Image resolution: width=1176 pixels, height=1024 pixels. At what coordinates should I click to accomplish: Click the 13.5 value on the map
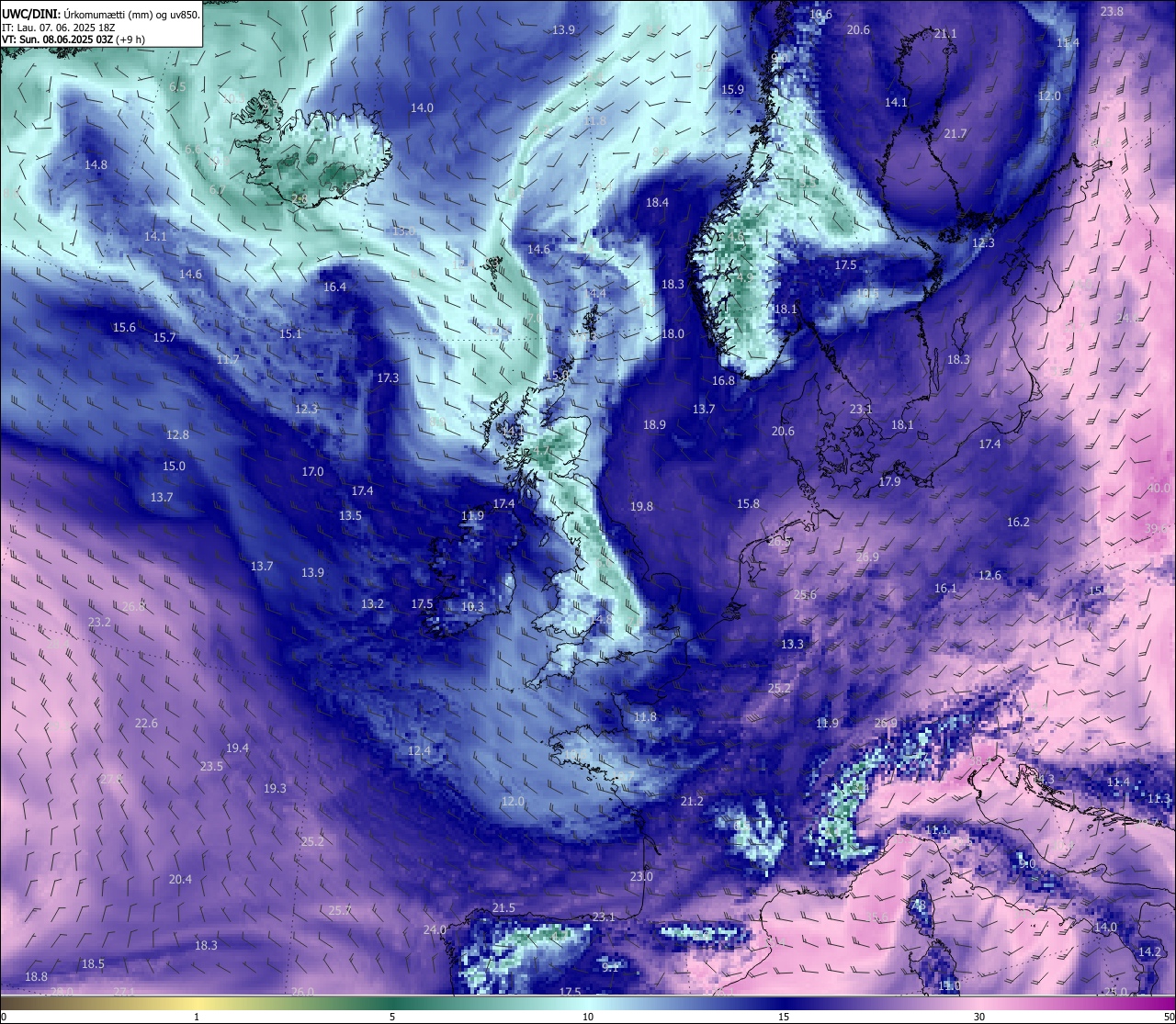pos(350,516)
